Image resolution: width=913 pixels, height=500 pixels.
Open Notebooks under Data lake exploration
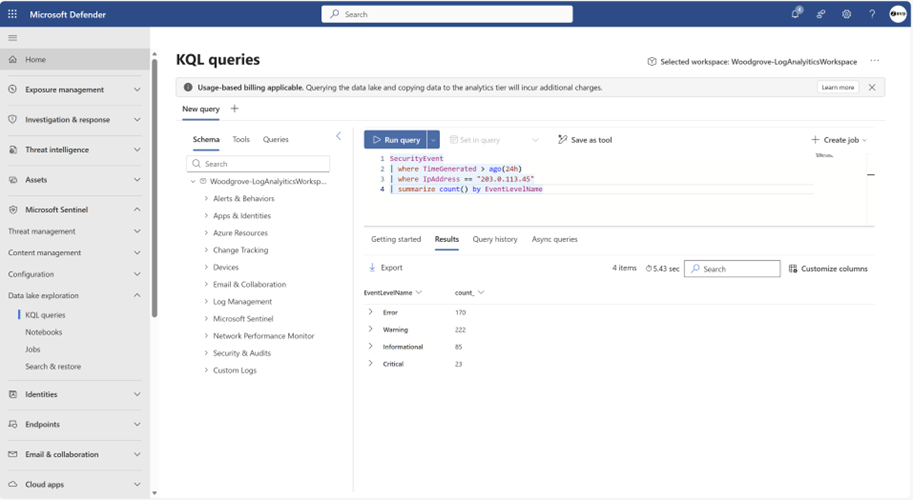(x=44, y=332)
